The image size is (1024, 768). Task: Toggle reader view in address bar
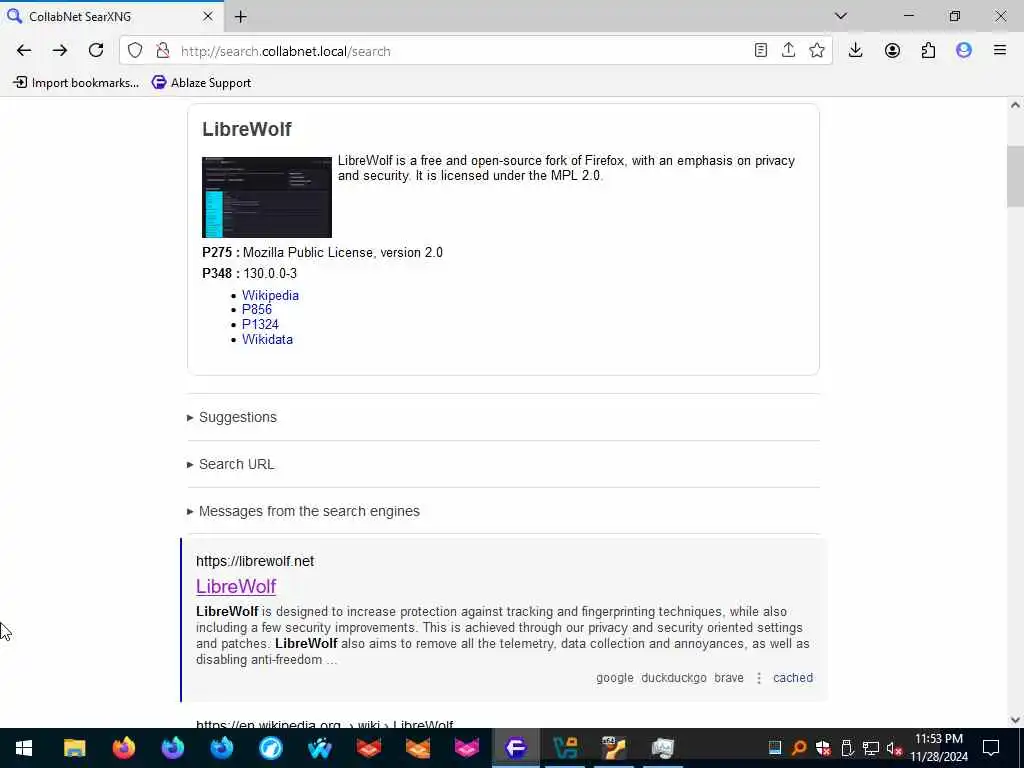pyautogui.click(x=760, y=50)
